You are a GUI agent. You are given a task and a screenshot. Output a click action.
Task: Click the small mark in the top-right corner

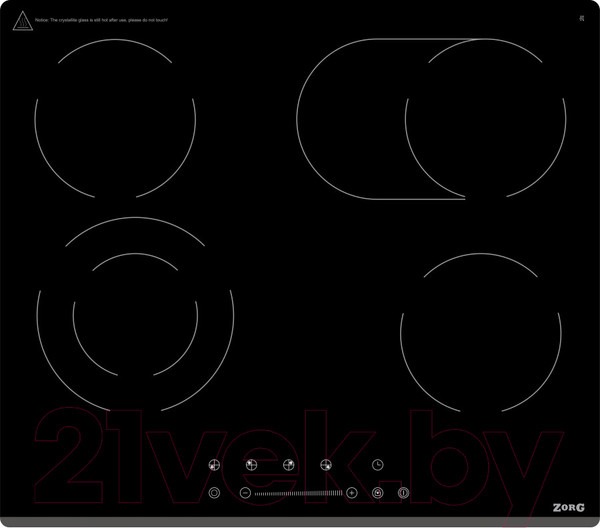[581, 19]
